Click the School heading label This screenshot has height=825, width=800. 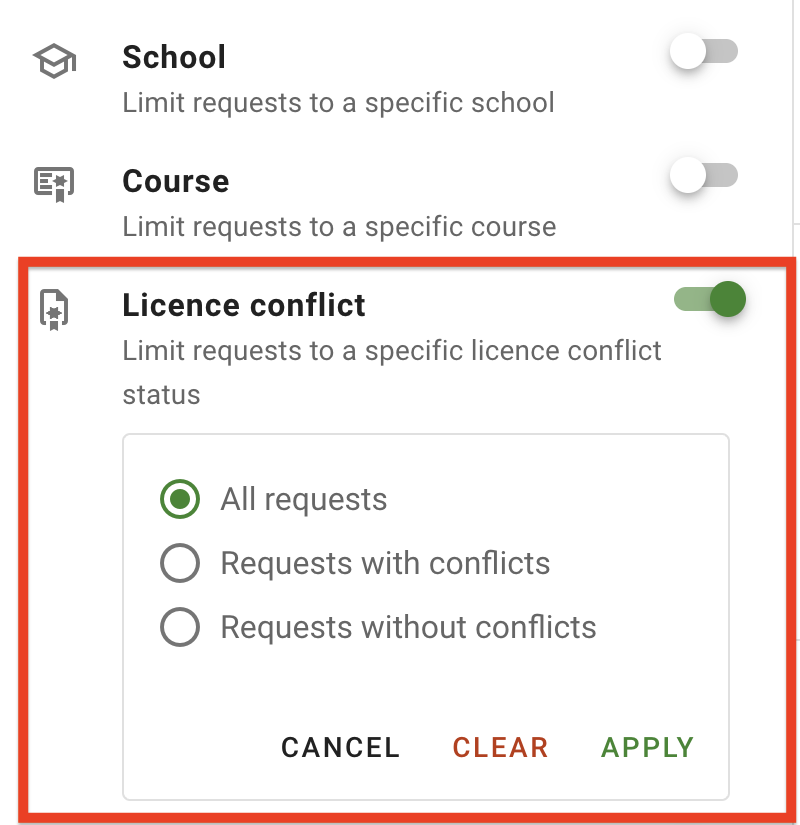pos(173,57)
